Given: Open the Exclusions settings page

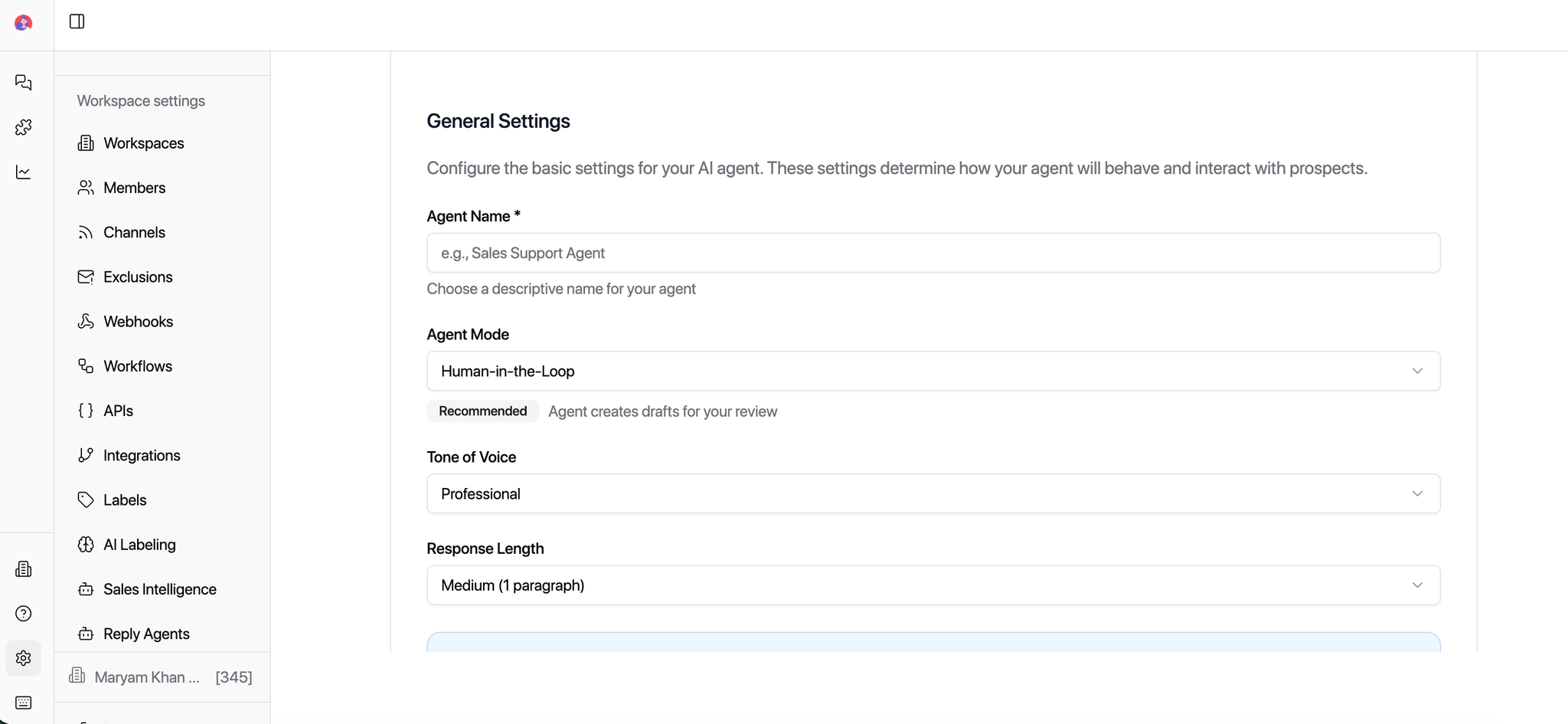Looking at the screenshot, I should tap(138, 277).
